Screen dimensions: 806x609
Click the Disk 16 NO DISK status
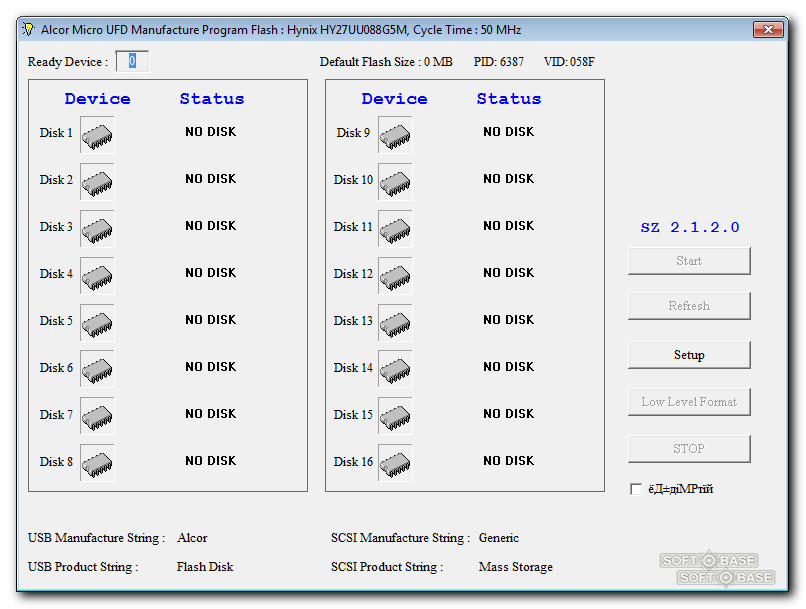pyautogui.click(x=508, y=461)
